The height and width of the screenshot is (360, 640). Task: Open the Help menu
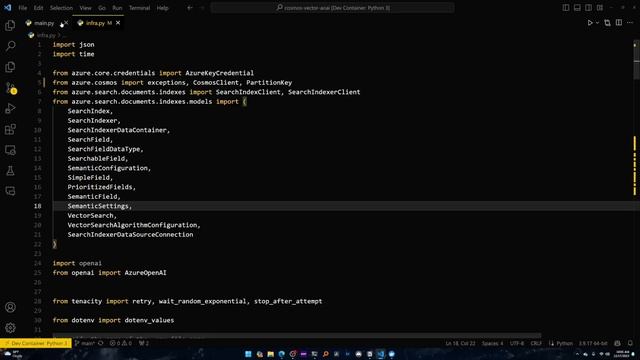[162, 8]
